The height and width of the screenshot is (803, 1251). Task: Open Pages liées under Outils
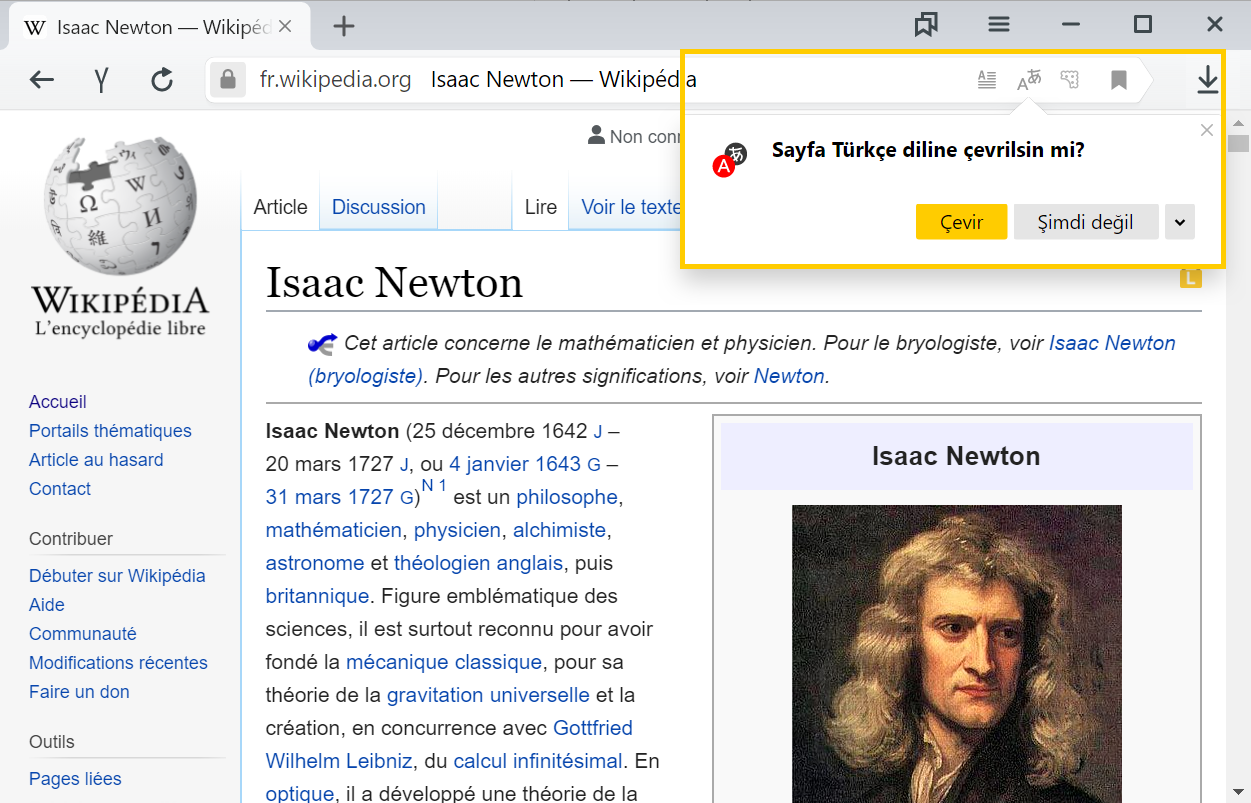[75, 779]
